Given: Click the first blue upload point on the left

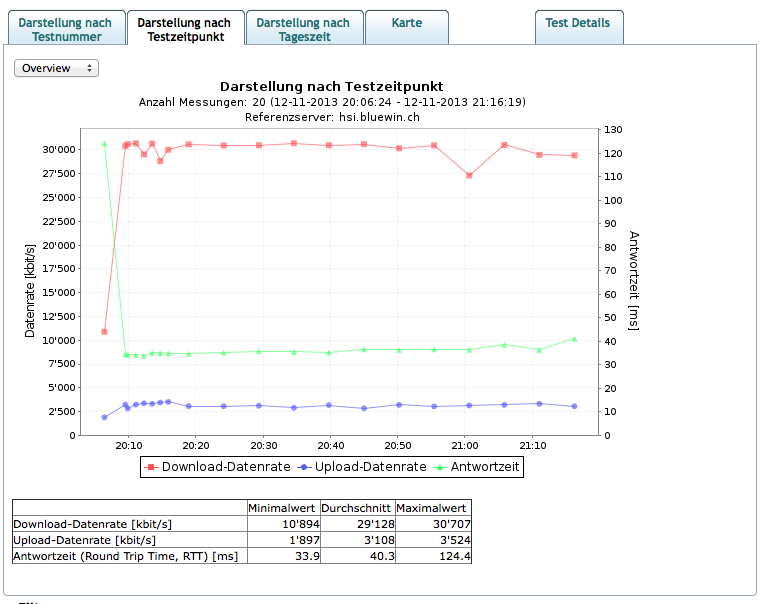Looking at the screenshot, I should pos(104,417).
